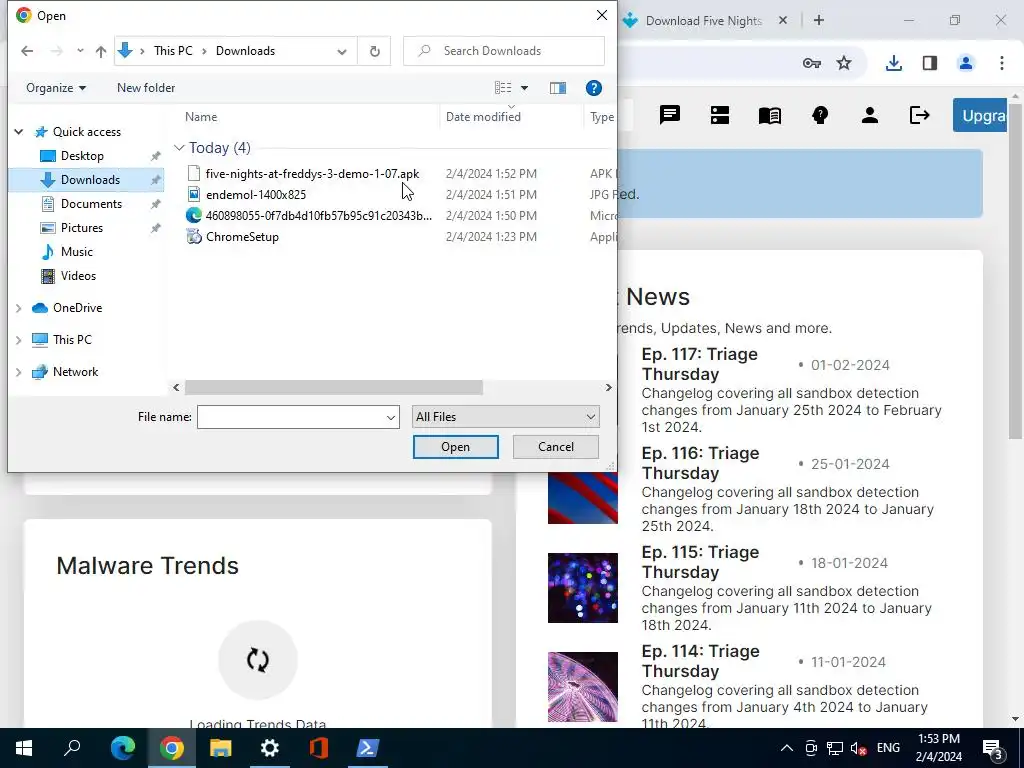Open PowerShell from the taskbar

click(x=367, y=748)
